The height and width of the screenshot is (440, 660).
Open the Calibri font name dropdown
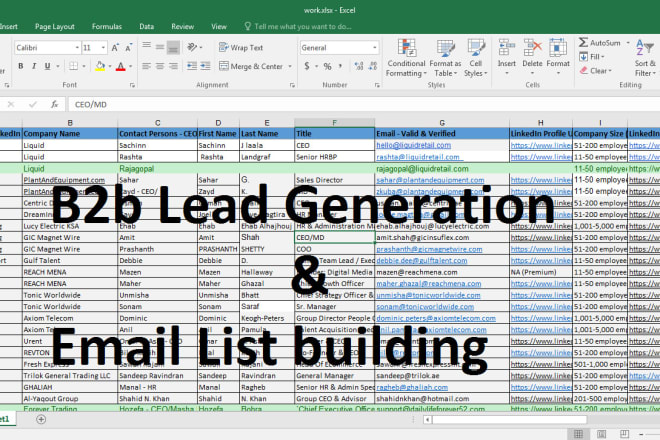(x=77, y=48)
